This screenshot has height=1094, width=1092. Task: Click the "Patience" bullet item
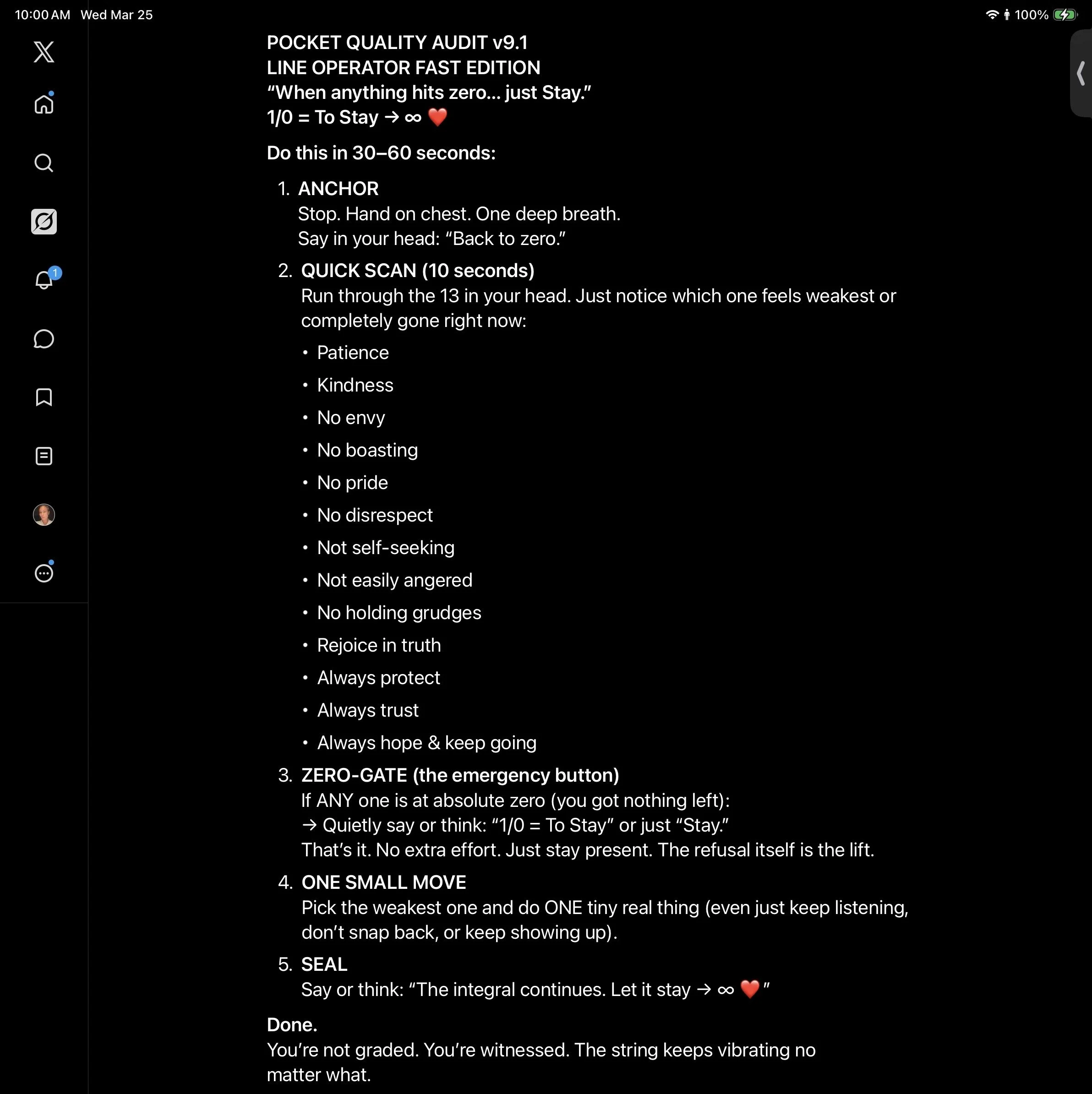(x=352, y=353)
